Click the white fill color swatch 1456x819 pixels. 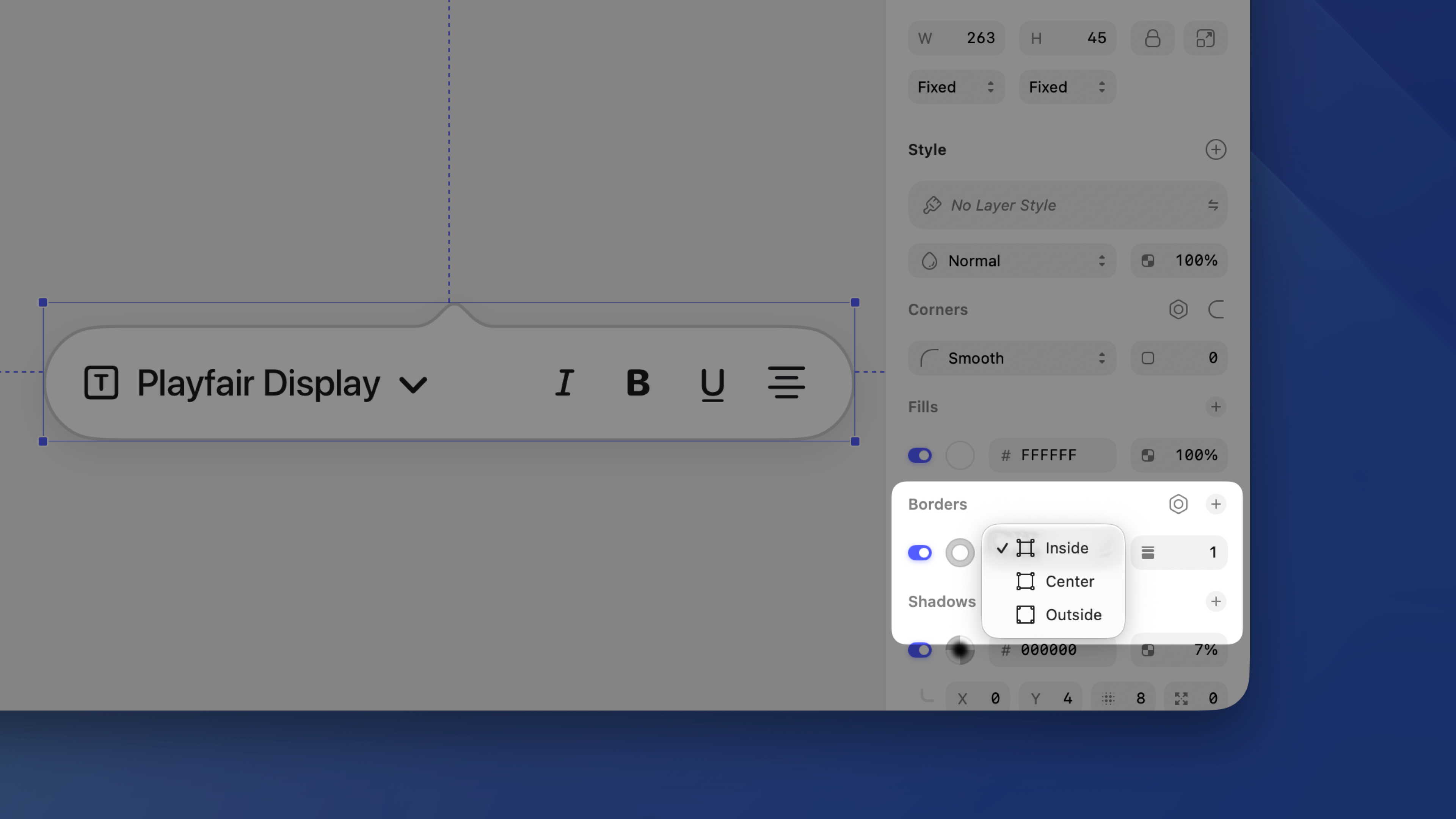[x=960, y=455]
